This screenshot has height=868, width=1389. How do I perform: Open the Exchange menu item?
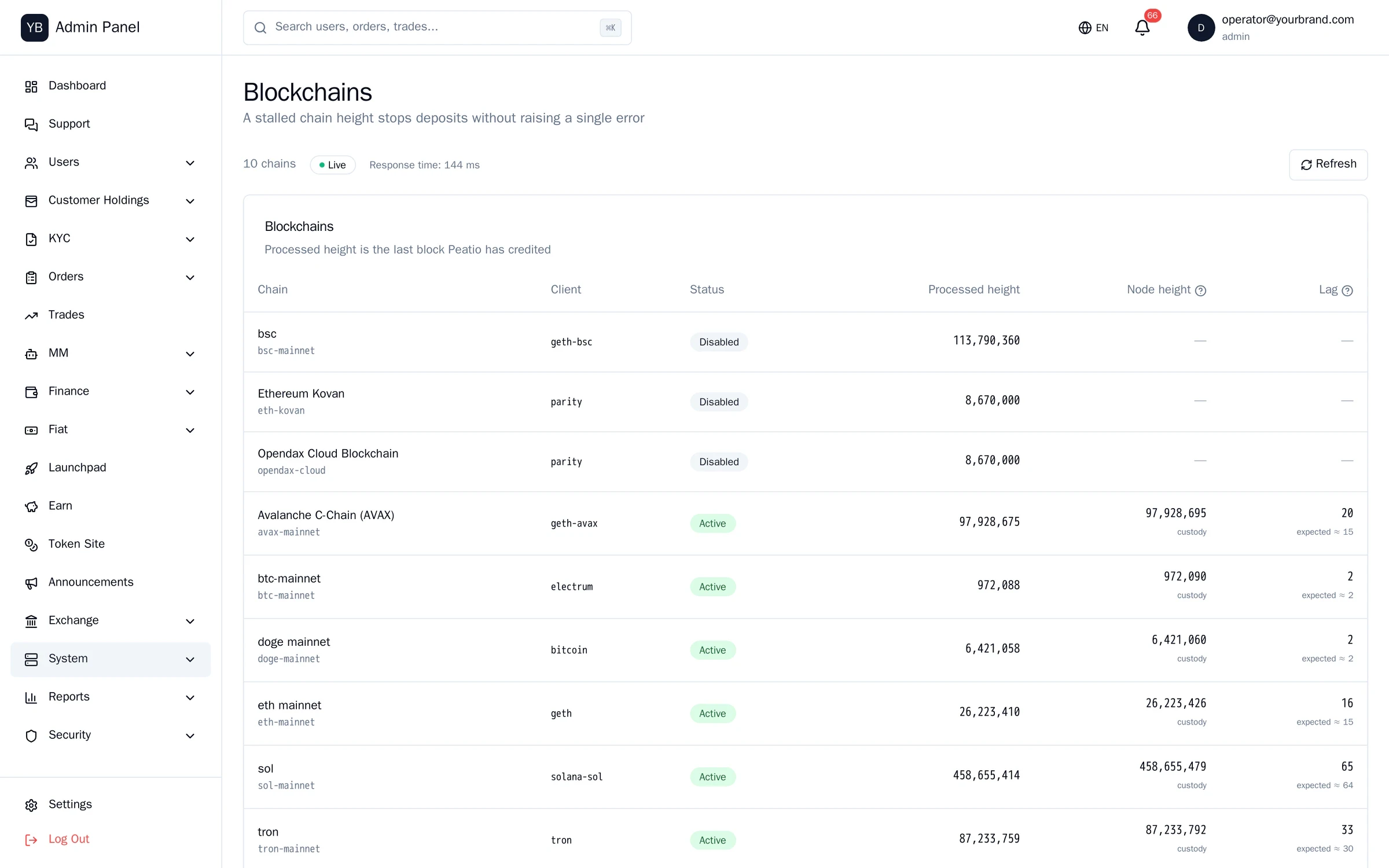tap(111, 621)
